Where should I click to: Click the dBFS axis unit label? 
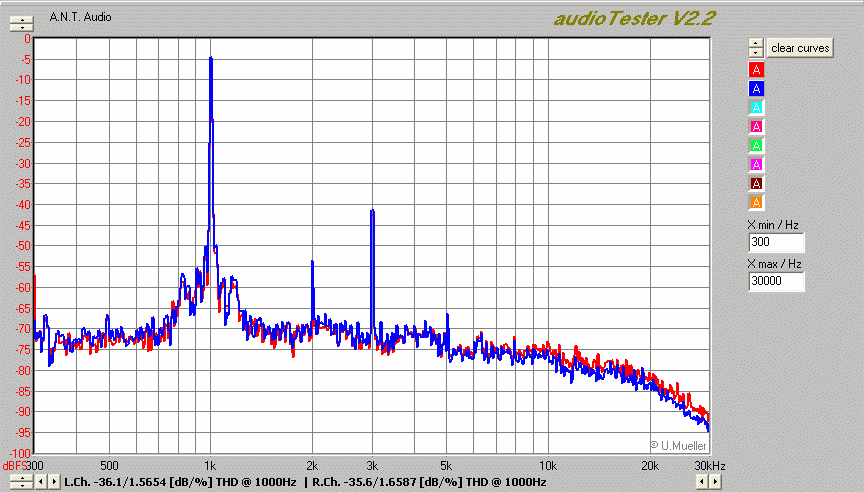(14, 466)
